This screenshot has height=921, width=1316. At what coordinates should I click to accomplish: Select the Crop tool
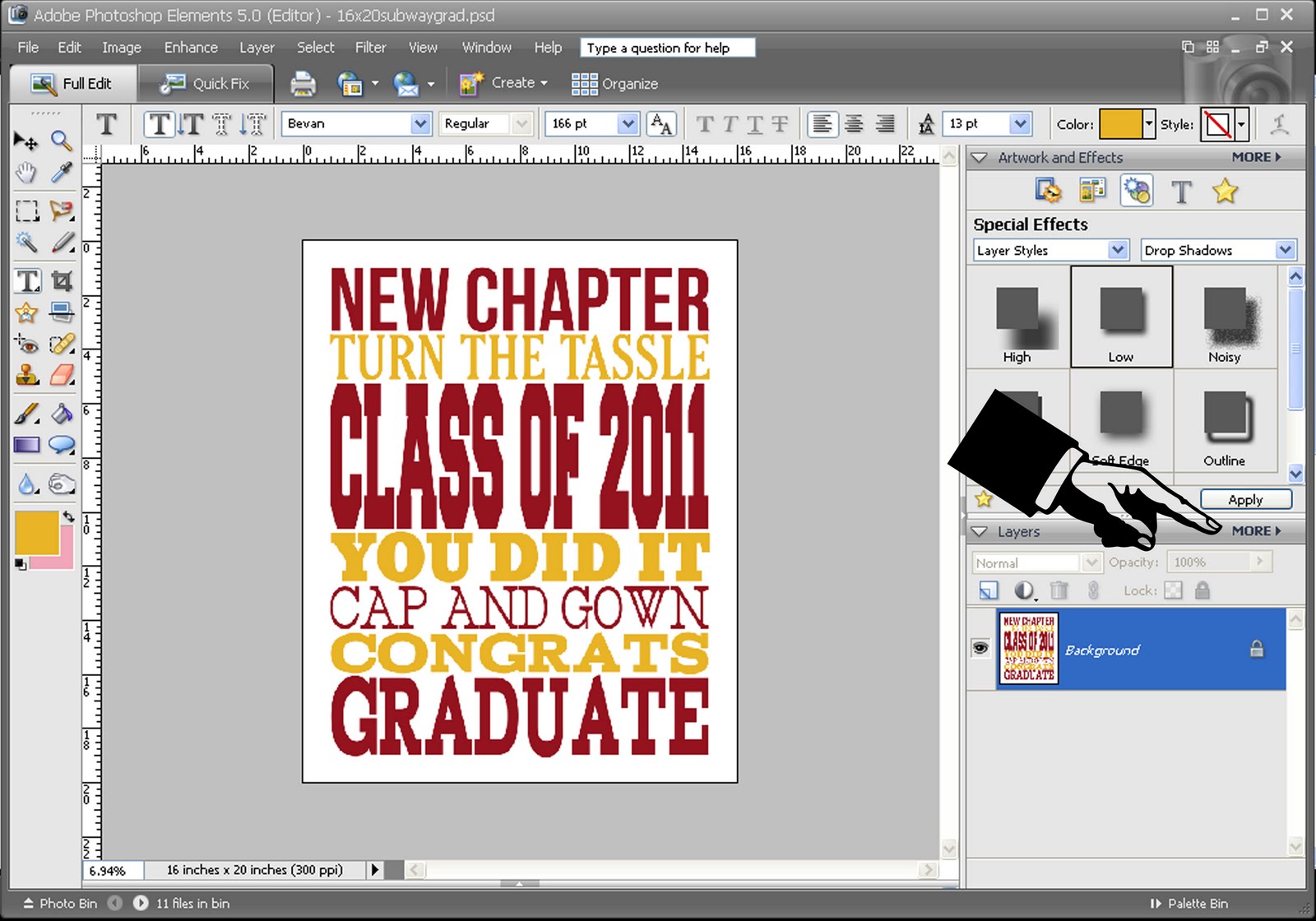(62, 281)
